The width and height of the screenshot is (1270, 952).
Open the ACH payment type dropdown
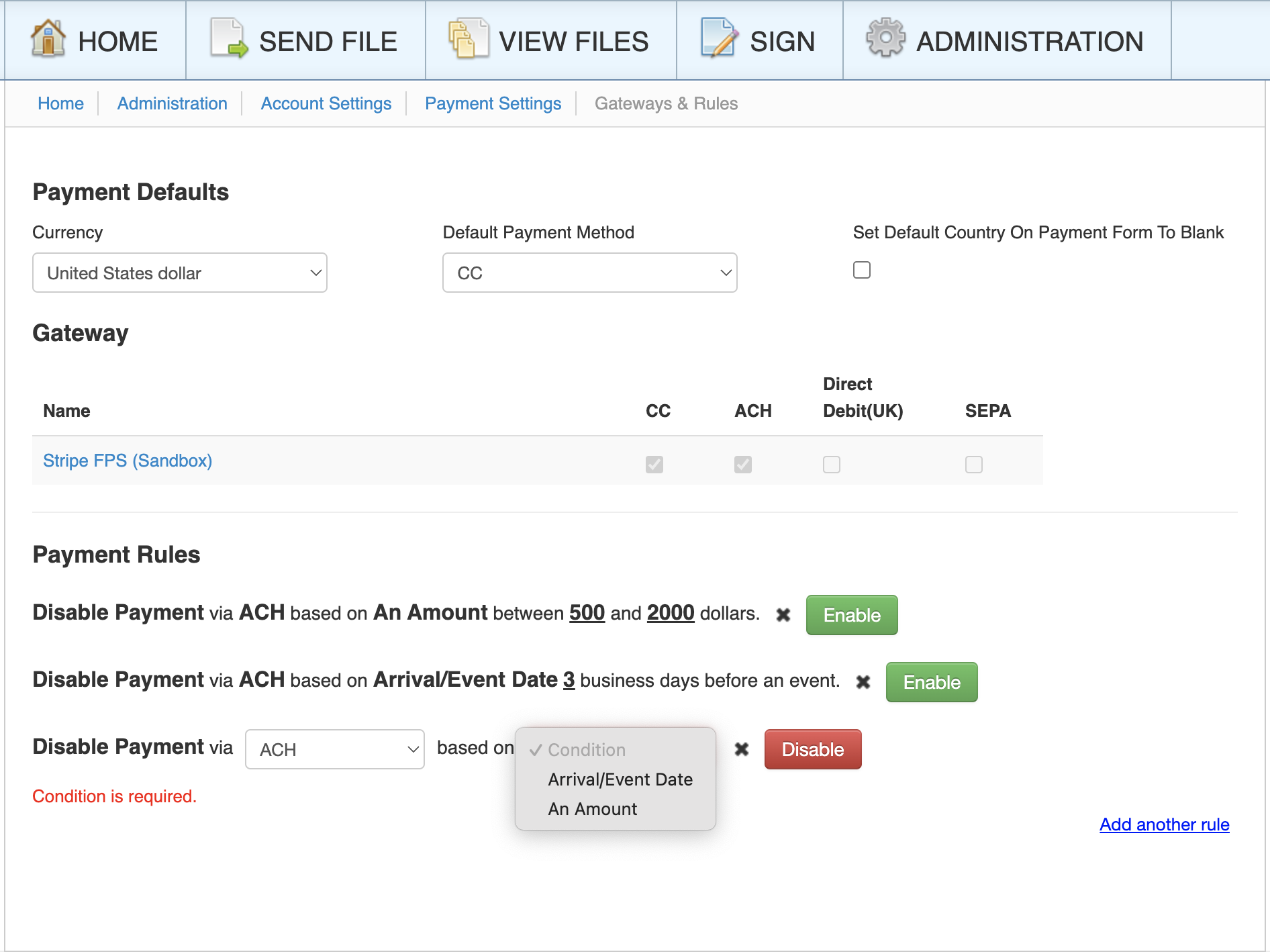pyautogui.click(x=335, y=749)
